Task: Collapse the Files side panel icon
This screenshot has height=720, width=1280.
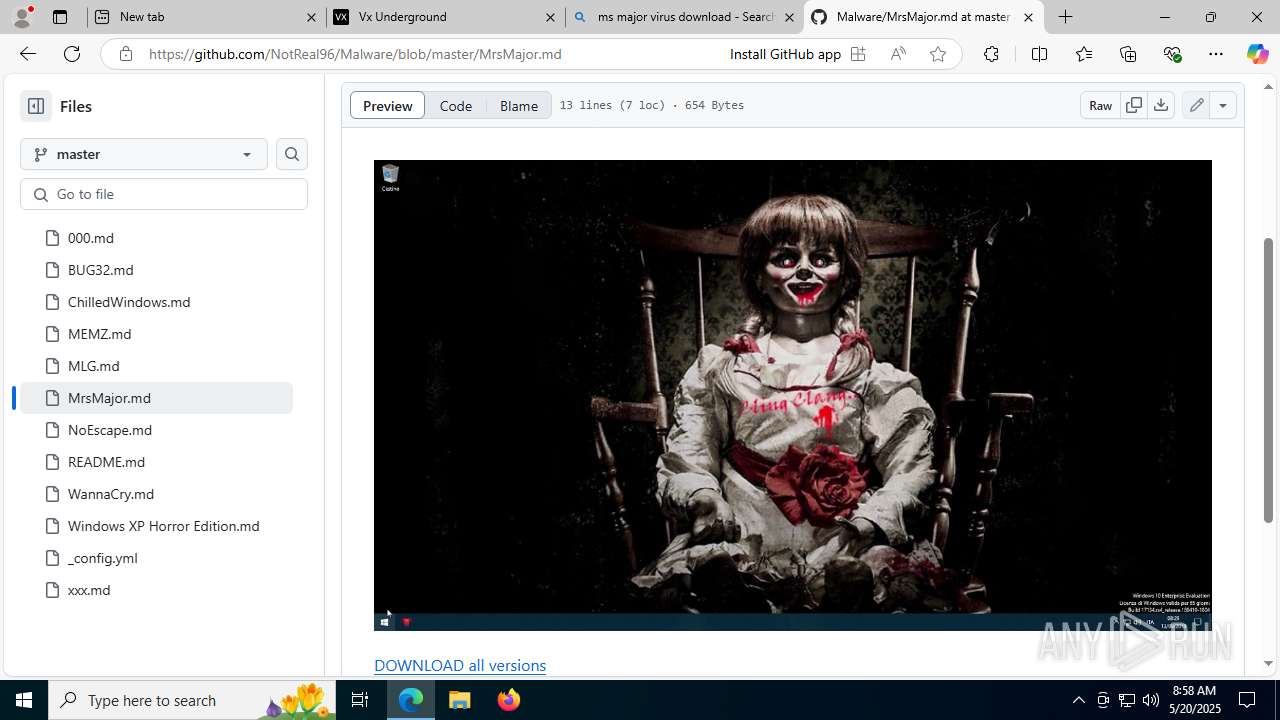Action: [x=36, y=106]
